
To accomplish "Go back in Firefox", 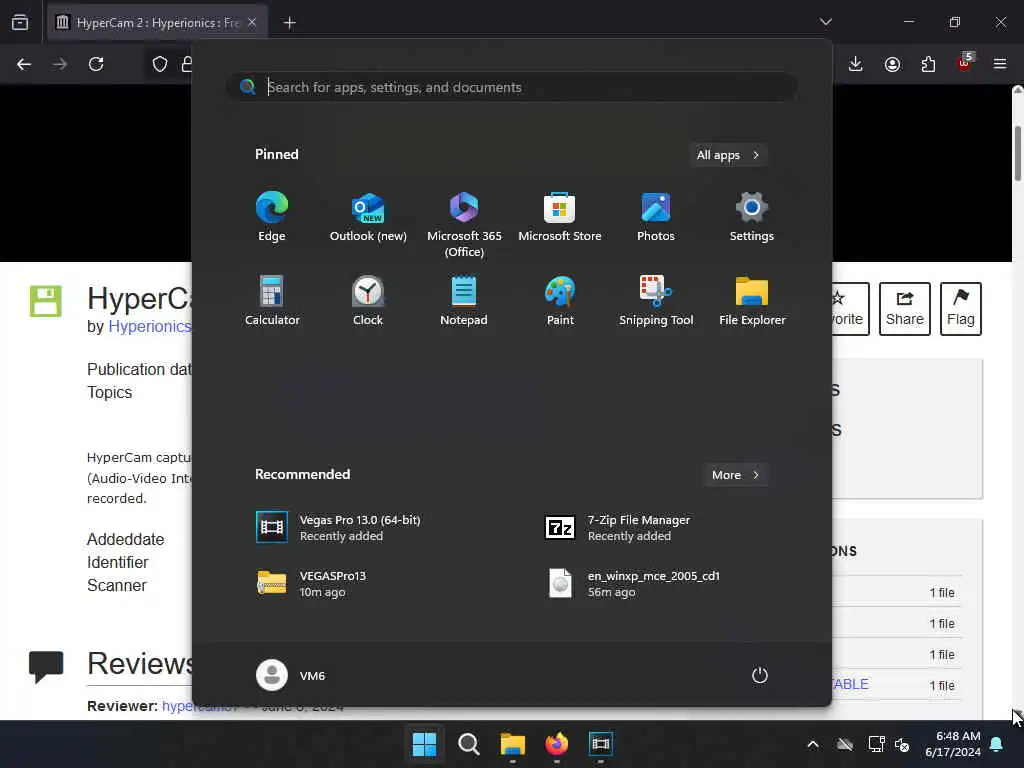I will point(24,64).
